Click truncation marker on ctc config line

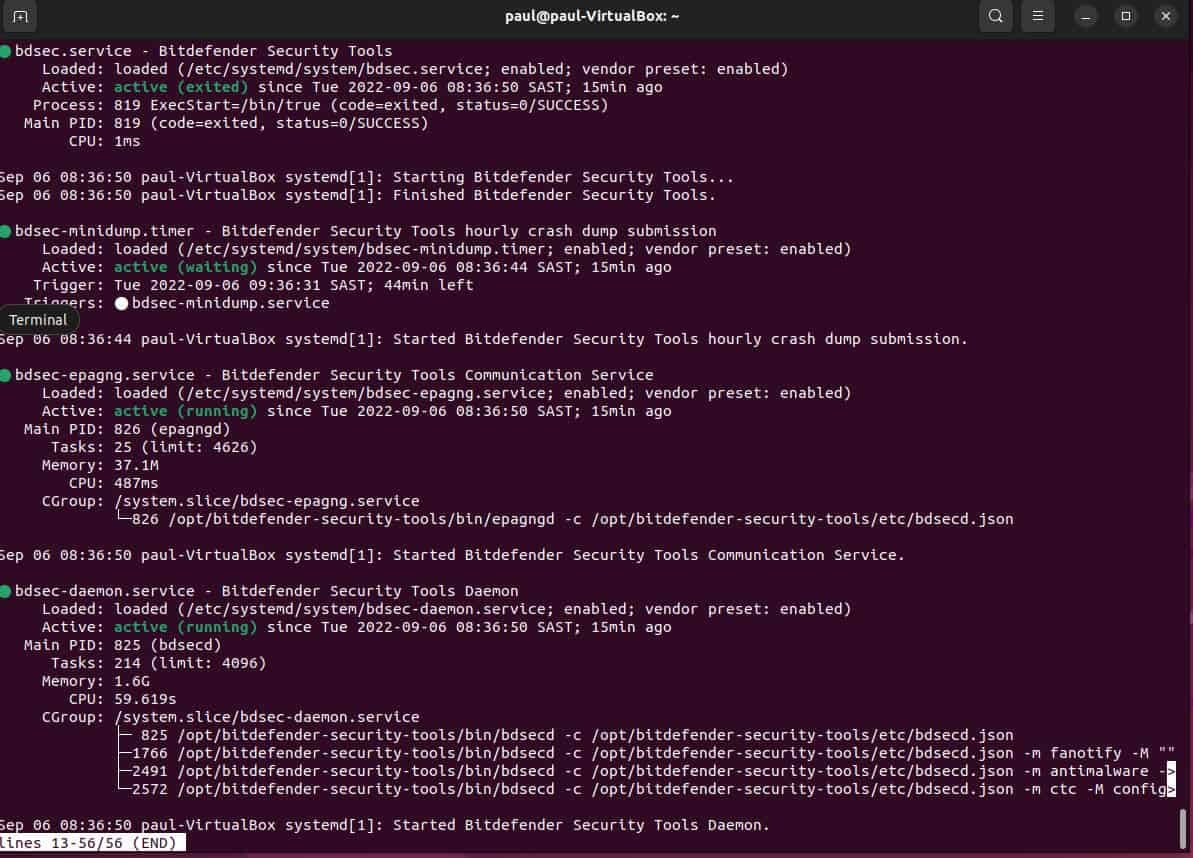[1171, 790]
